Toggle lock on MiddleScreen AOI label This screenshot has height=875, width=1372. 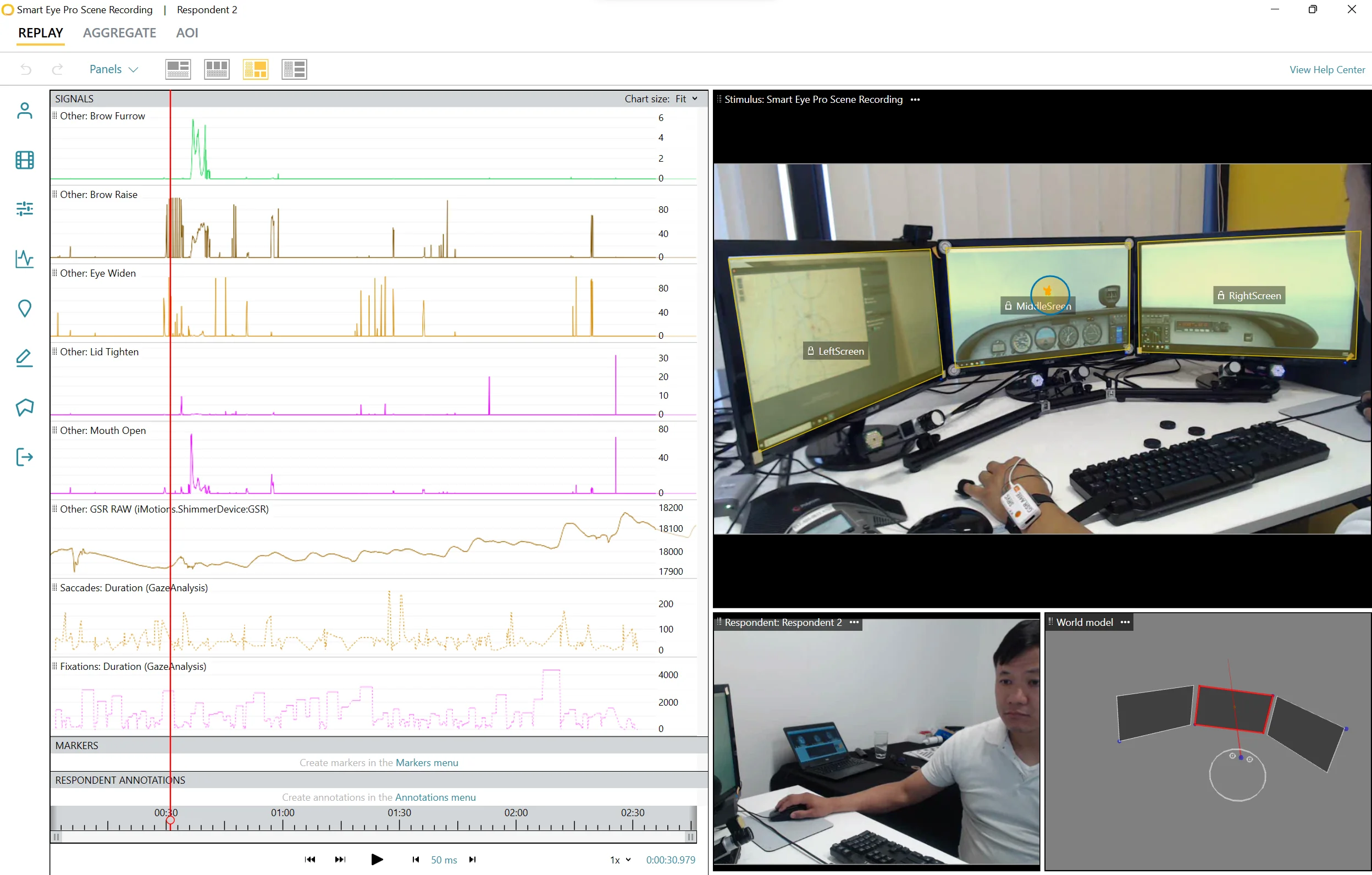(1008, 306)
